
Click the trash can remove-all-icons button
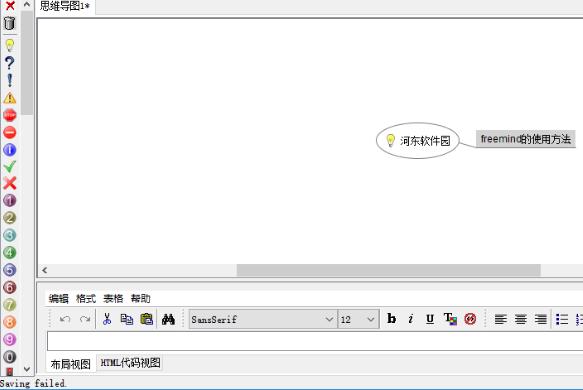(x=10, y=23)
